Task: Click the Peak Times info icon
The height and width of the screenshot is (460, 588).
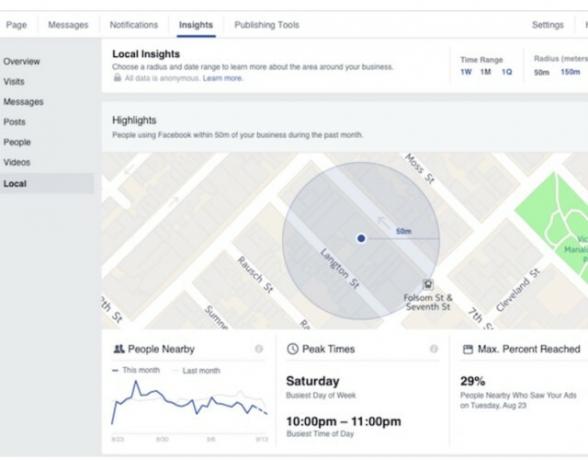Action: click(434, 349)
